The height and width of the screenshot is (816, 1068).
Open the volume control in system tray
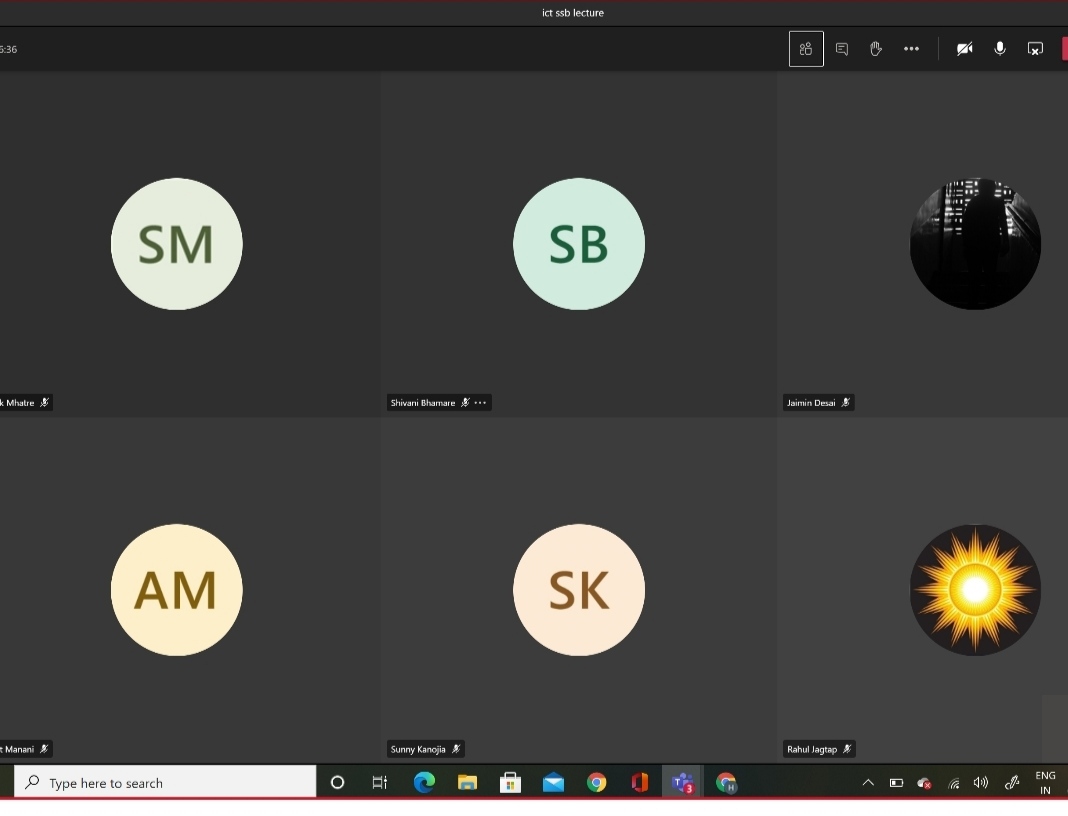981,783
